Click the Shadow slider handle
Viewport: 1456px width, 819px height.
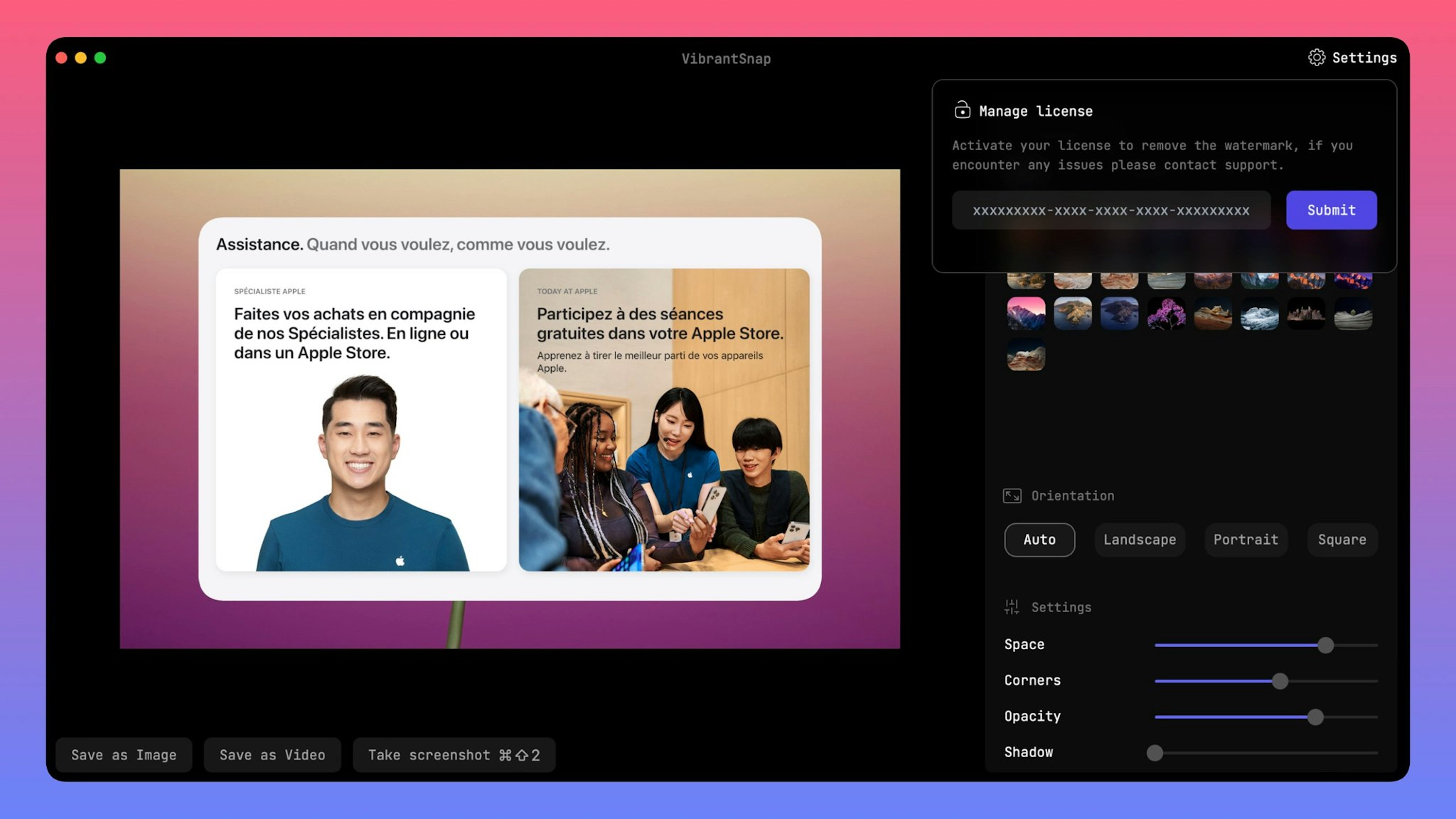(x=1155, y=752)
